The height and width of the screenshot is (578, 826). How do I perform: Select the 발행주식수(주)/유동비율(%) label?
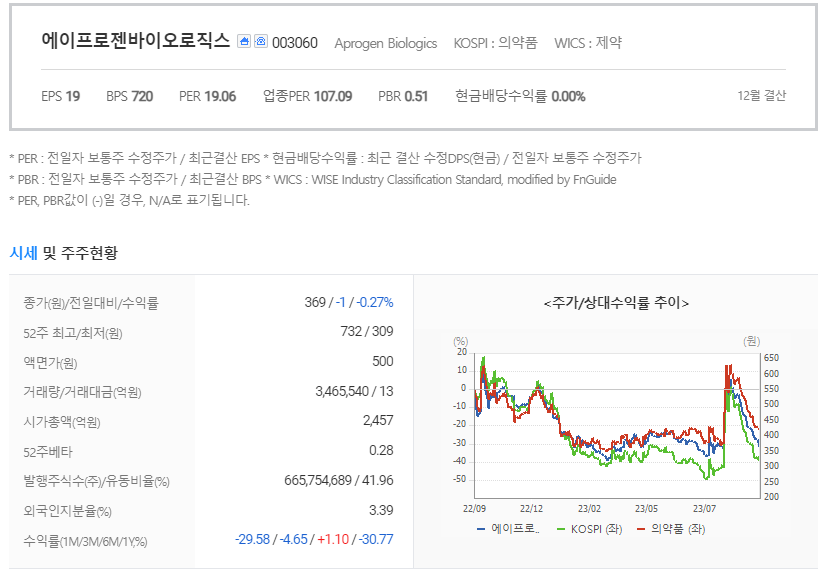(x=96, y=481)
